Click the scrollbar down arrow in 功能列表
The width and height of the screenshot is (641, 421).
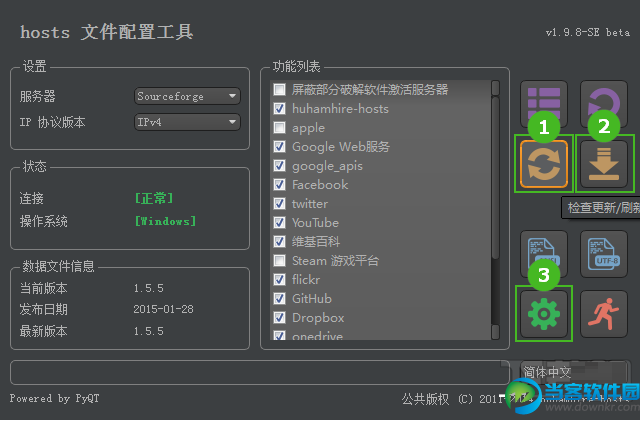pos(495,332)
